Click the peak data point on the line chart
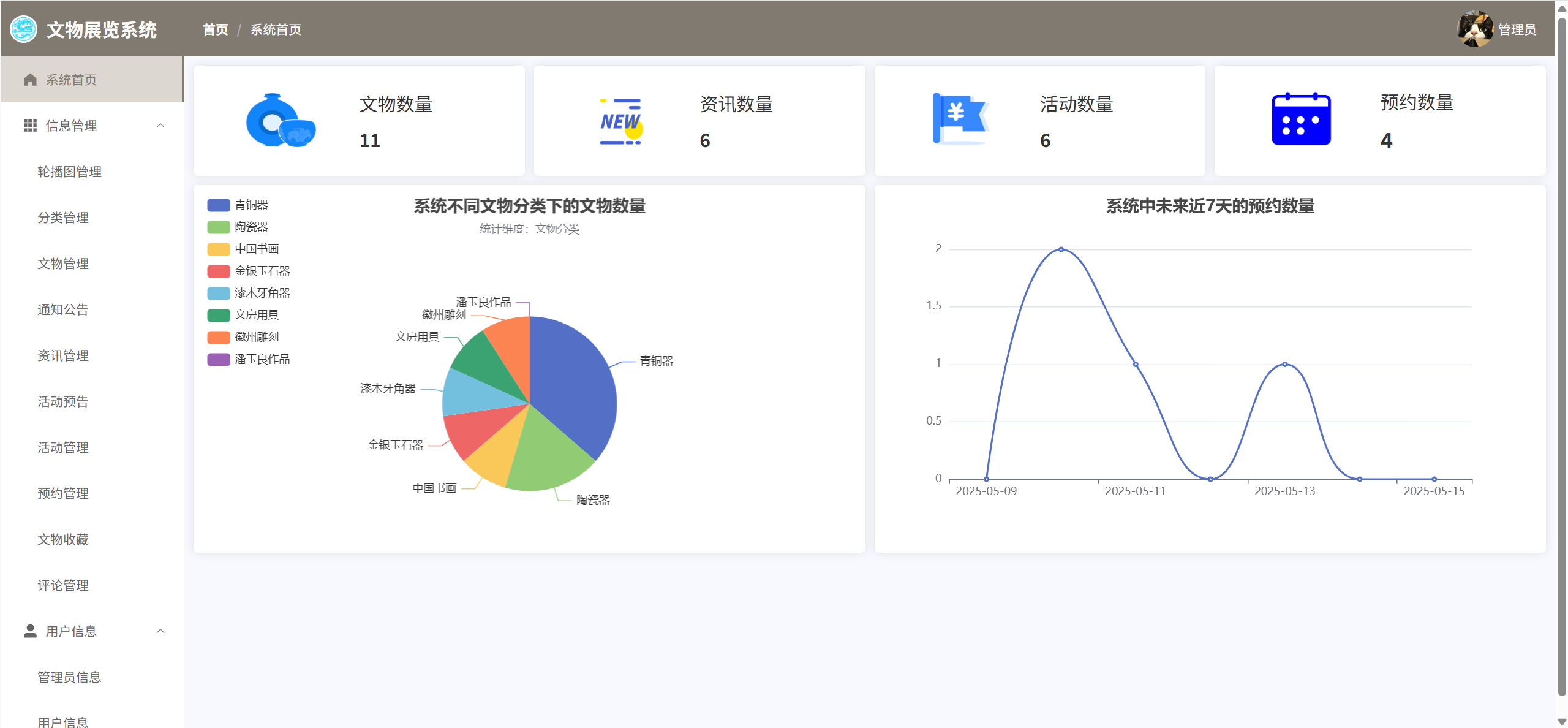The image size is (1568, 728). click(x=1061, y=249)
